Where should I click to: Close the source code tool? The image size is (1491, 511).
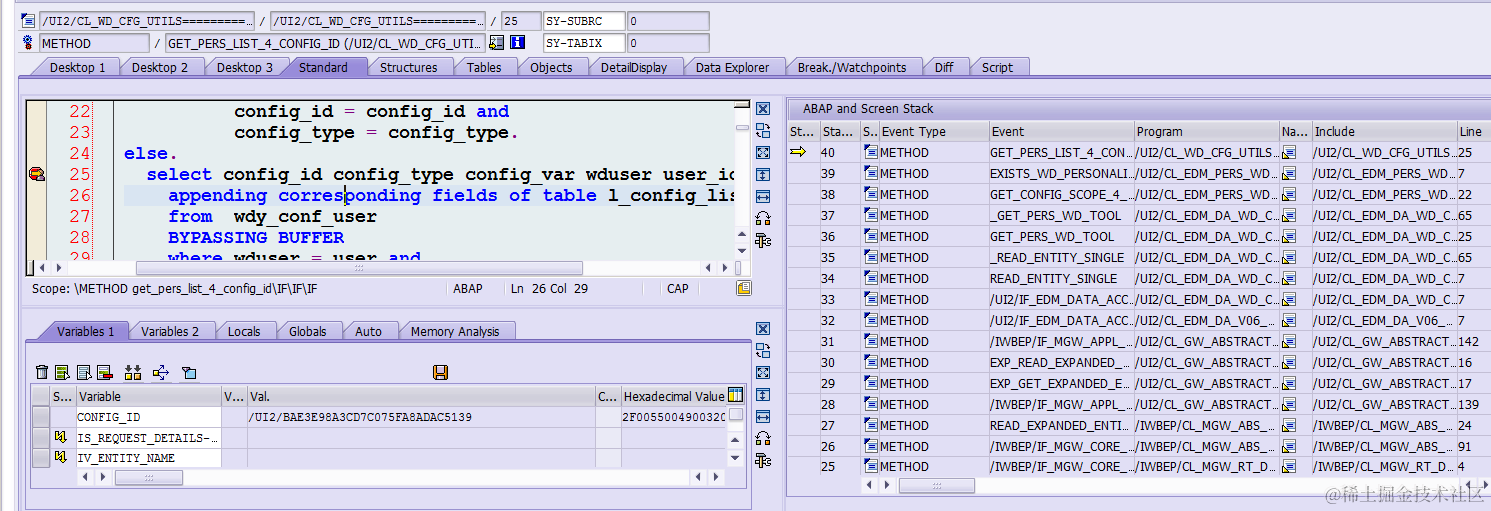(x=763, y=109)
